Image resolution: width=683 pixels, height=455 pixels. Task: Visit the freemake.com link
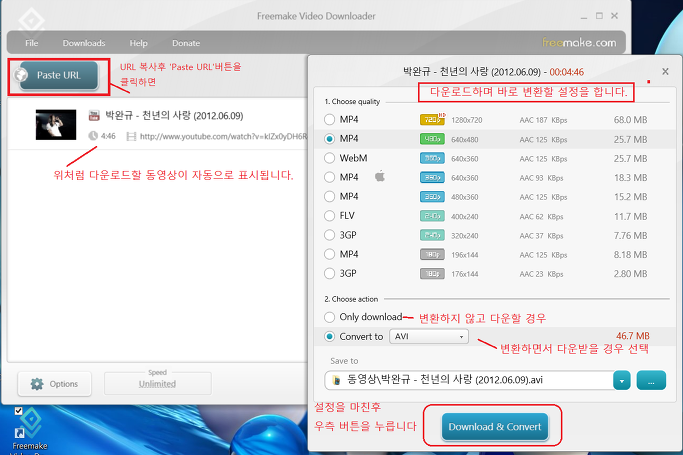[579, 43]
